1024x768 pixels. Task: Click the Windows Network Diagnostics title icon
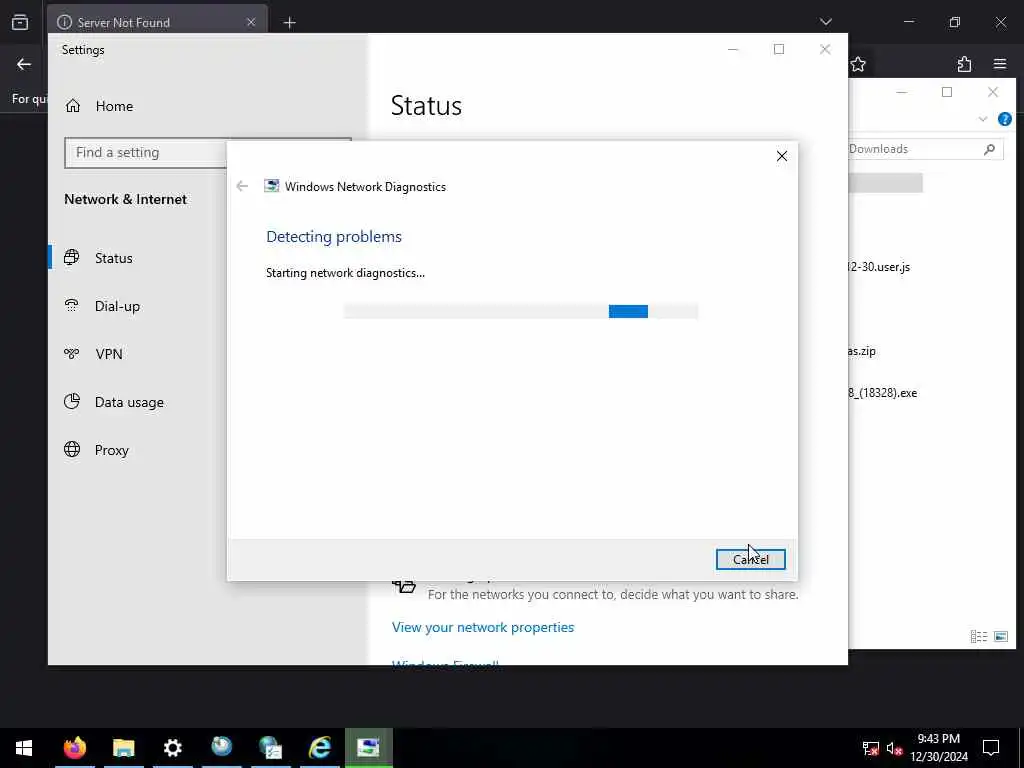272,186
